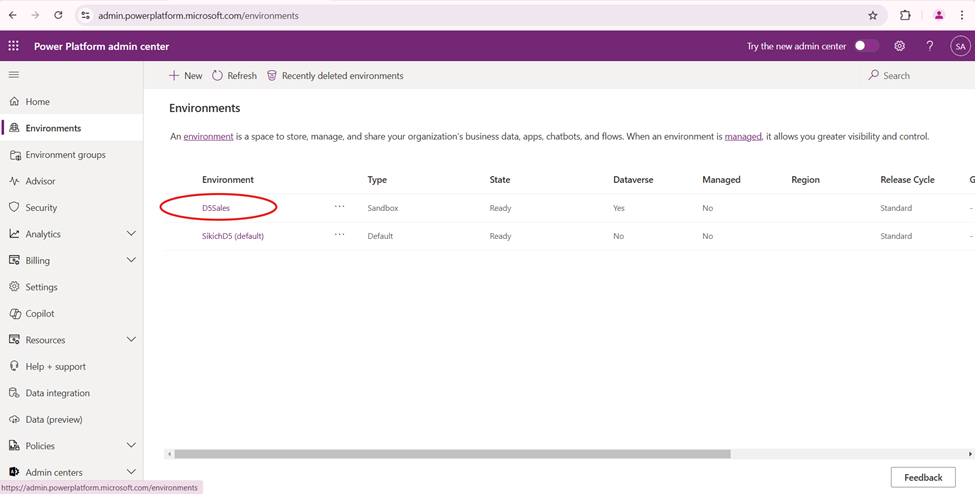Open the DSSales environment link
The height and width of the screenshot is (494, 975).
(x=216, y=208)
